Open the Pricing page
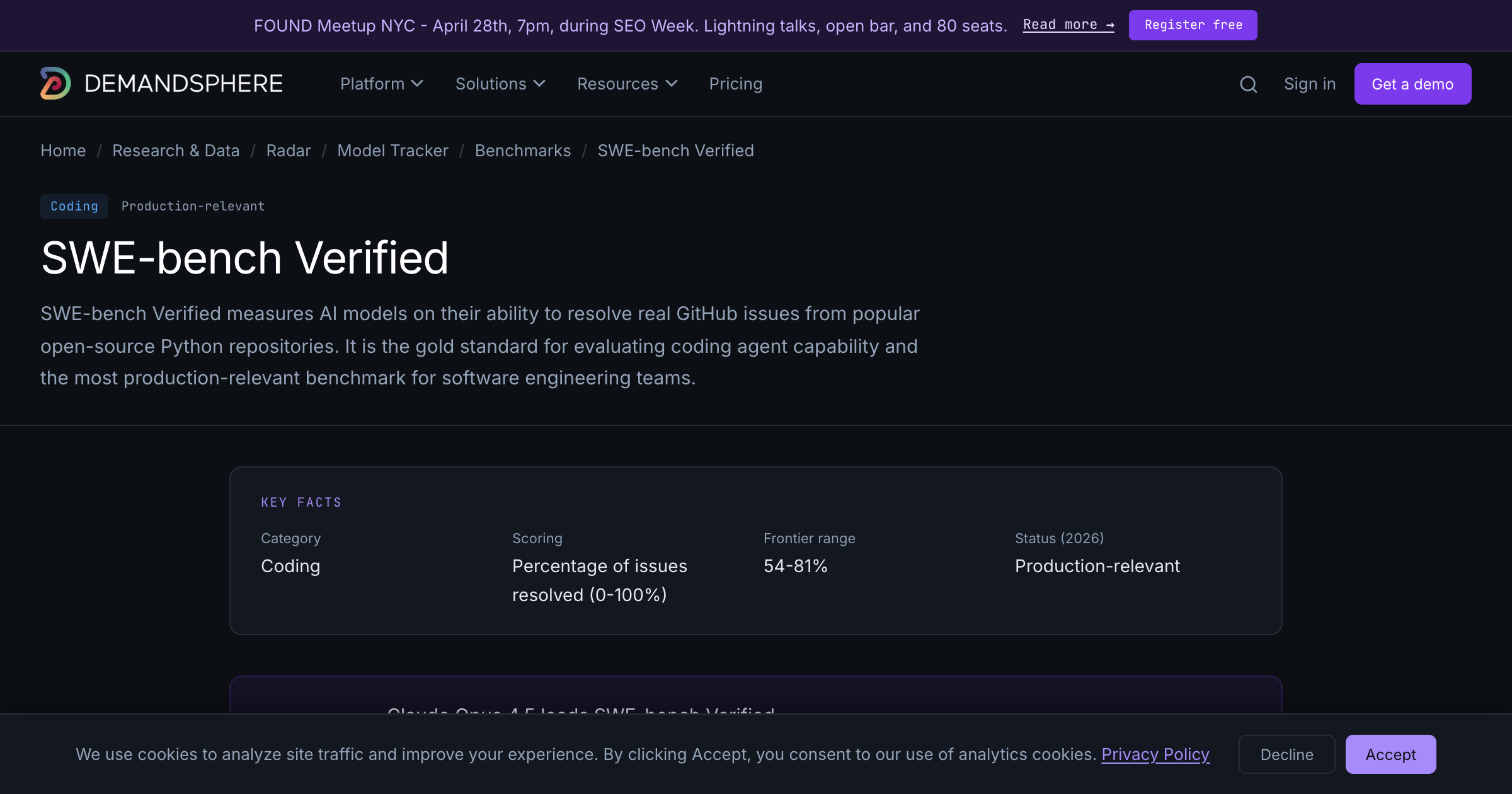 [x=735, y=84]
